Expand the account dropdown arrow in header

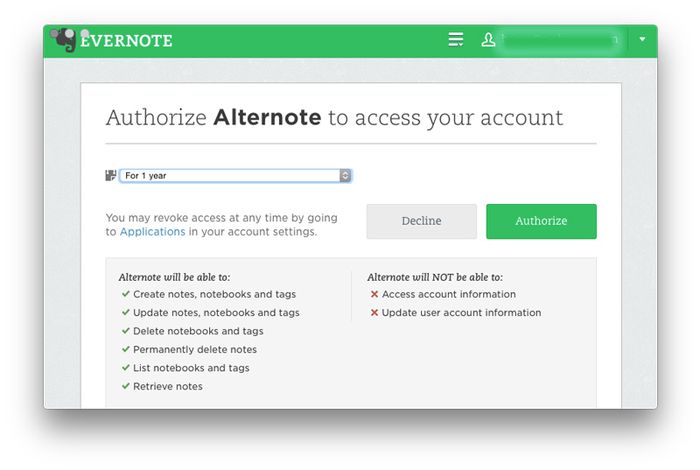pos(642,39)
